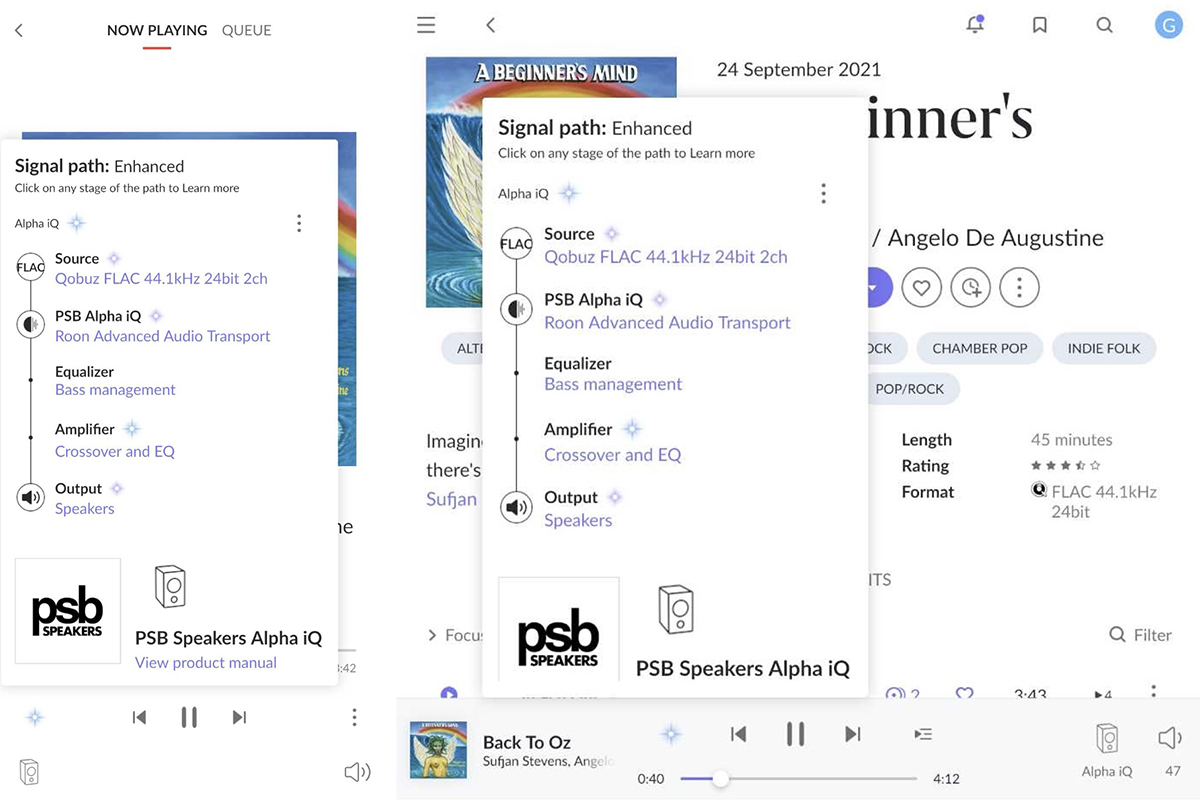Open search in top bar
Viewport: 1200px width, 800px height.
[x=1104, y=25]
